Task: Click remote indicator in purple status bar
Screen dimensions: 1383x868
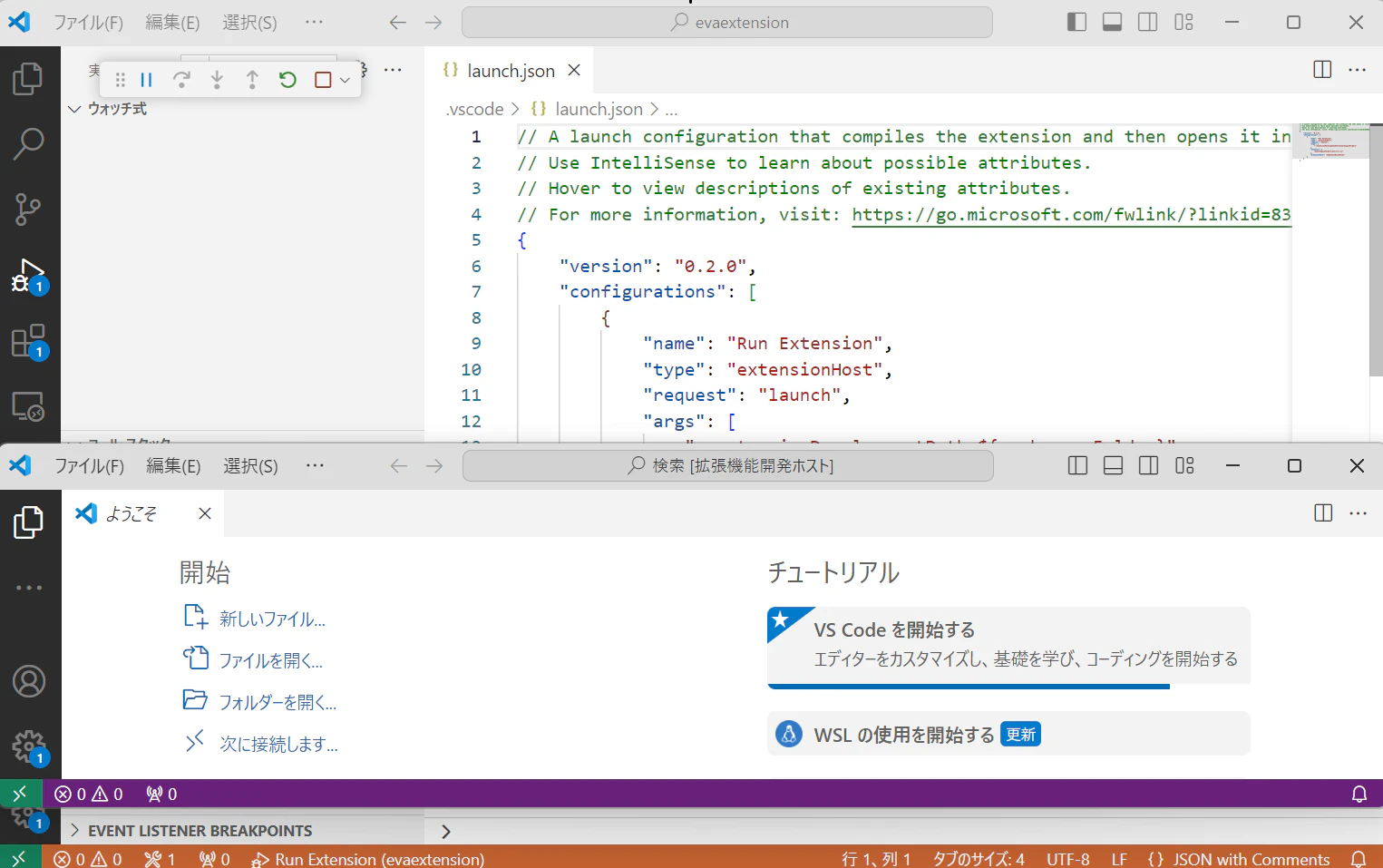Action: [21, 794]
